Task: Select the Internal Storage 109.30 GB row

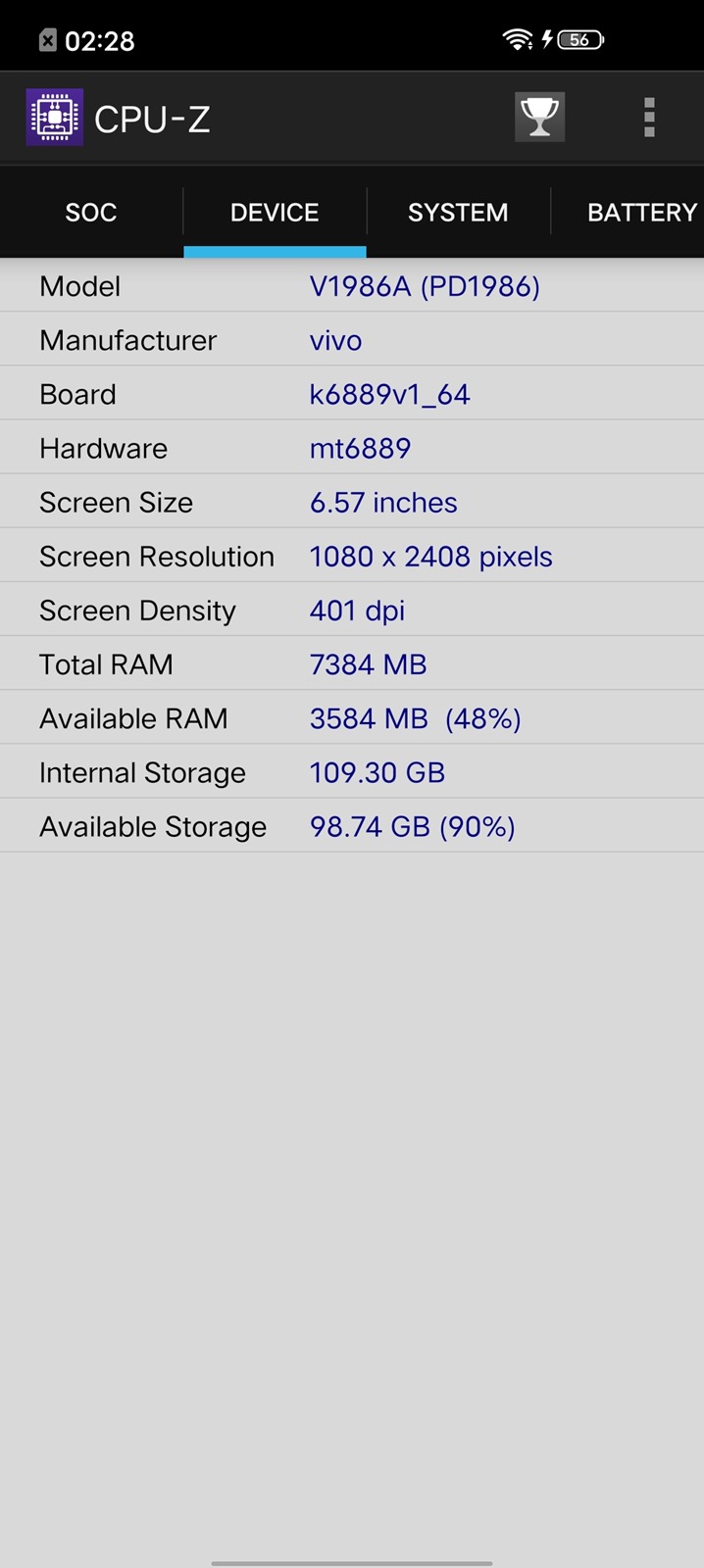Action: [352, 772]
